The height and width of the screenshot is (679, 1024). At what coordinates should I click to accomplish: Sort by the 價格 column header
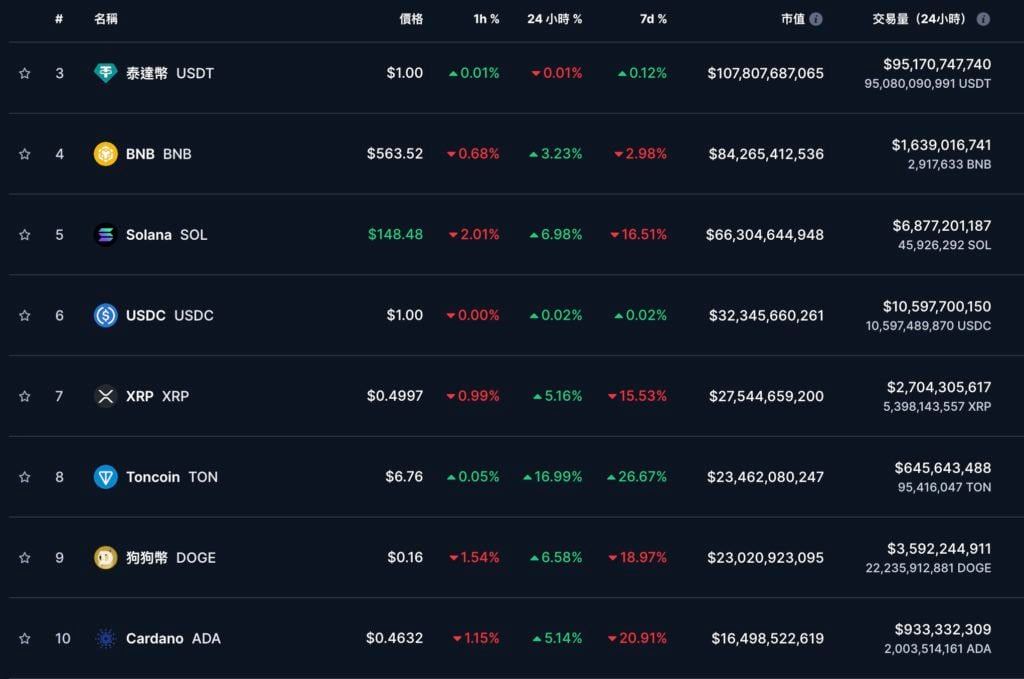(x=411, y=19)
